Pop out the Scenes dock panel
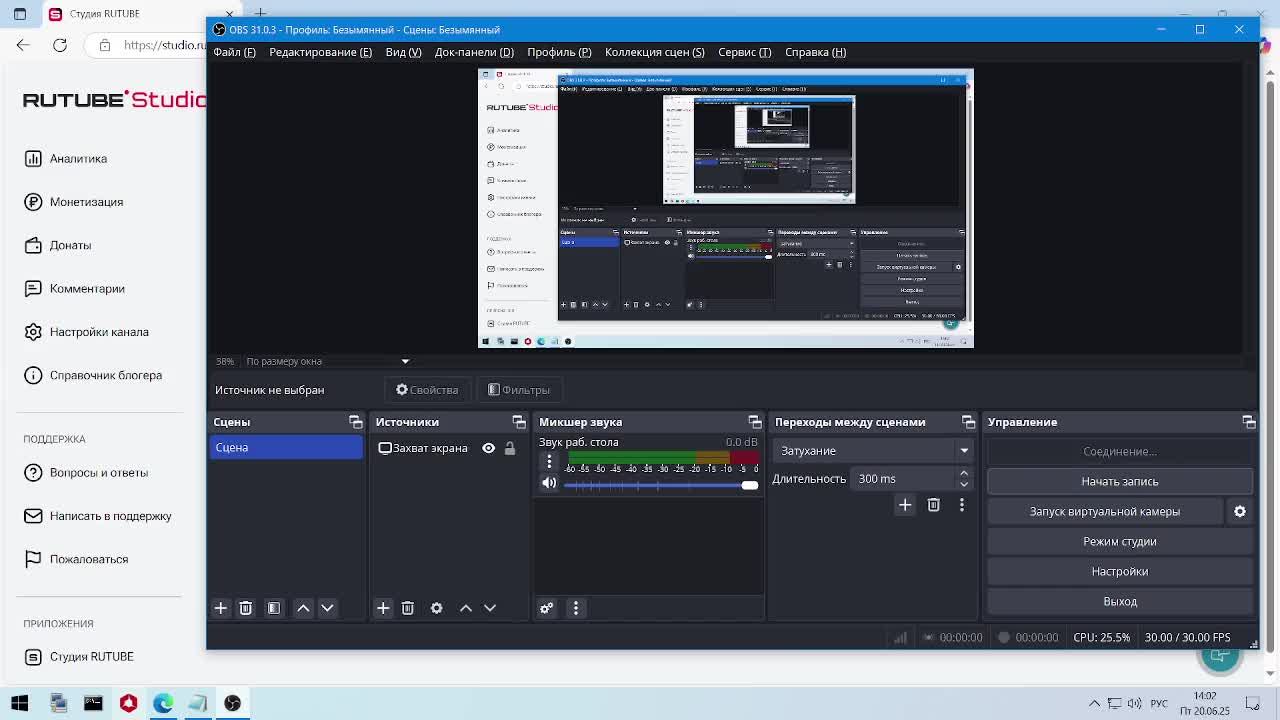The width and height of the screenshot is (1280, 720). coord(355,422)
